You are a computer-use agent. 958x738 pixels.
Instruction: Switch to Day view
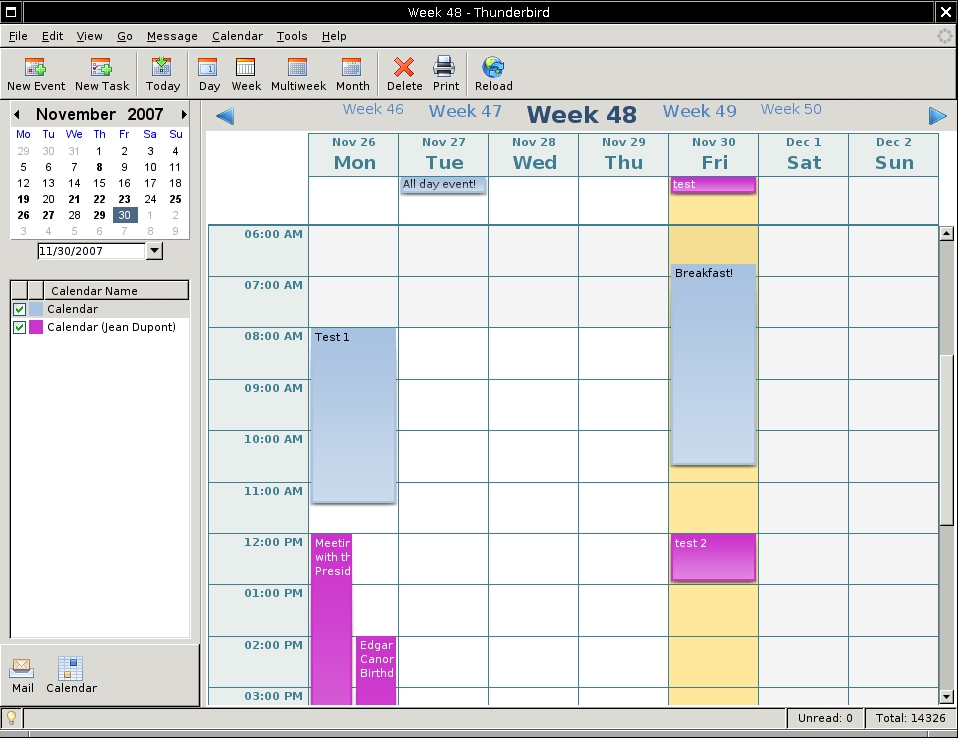(x=209, y=74)
